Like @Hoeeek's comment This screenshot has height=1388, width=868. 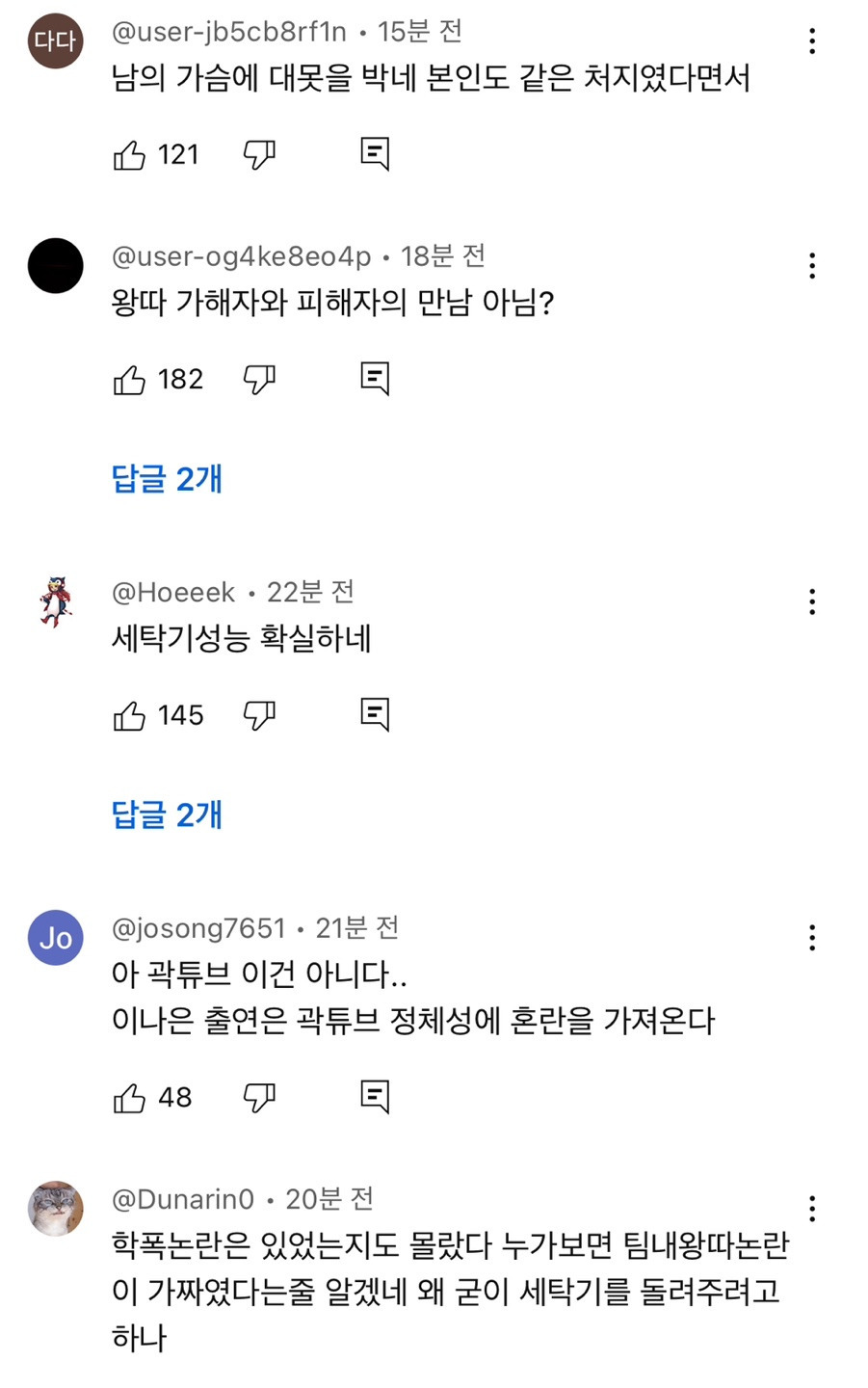(x=130, y=716)
